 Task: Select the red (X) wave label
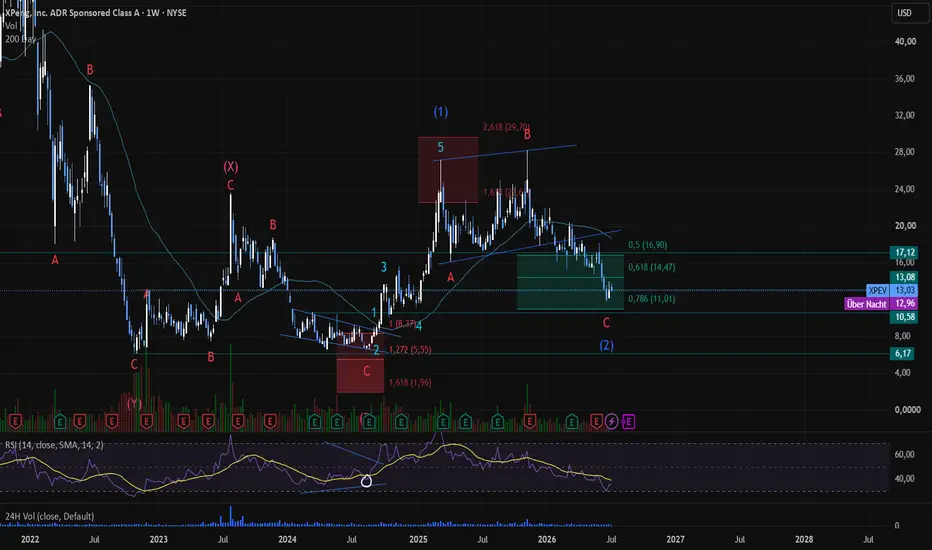pyautogui.click(x=231, y=167)
